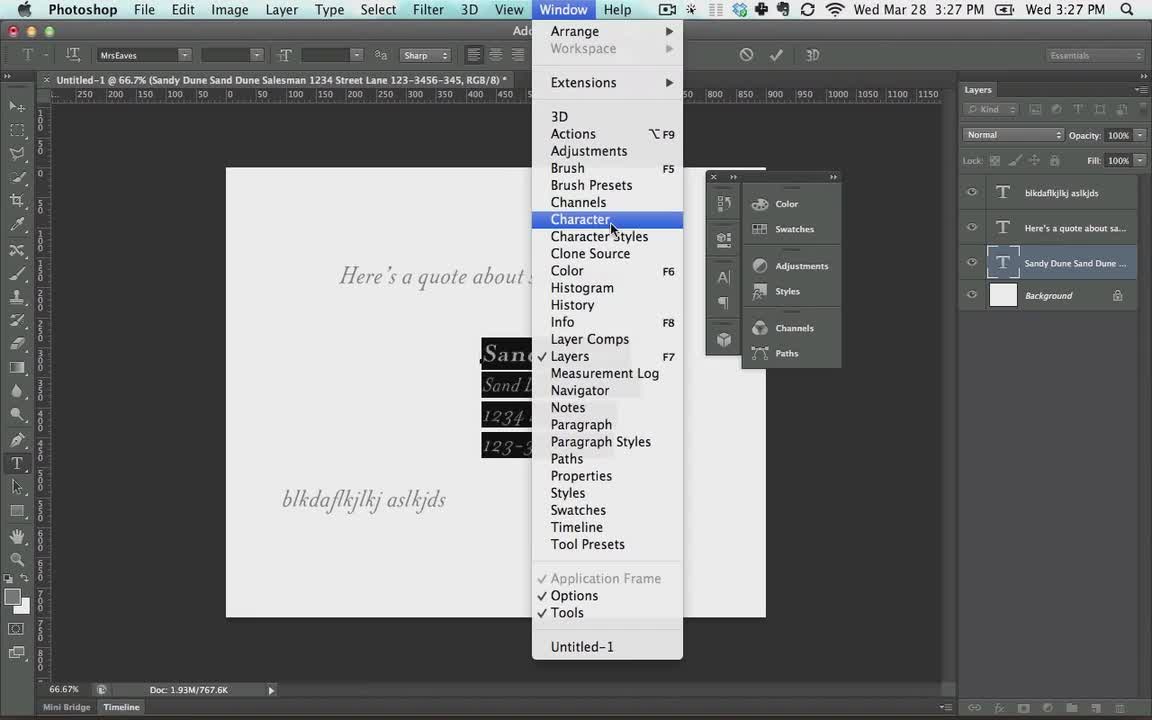Open the Essentials workspace dropdown

[1094, 55]
